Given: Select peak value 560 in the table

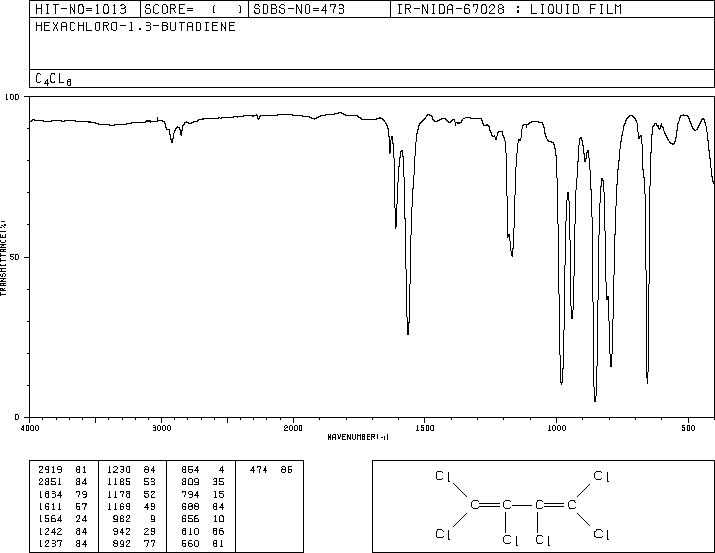Looking at the screenshot, I should (190, 543).
